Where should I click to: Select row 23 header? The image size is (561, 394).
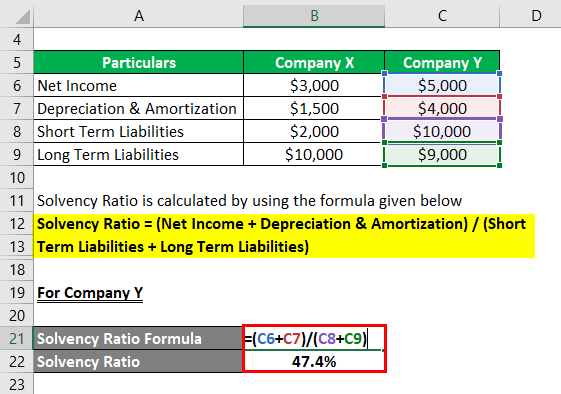17,384
